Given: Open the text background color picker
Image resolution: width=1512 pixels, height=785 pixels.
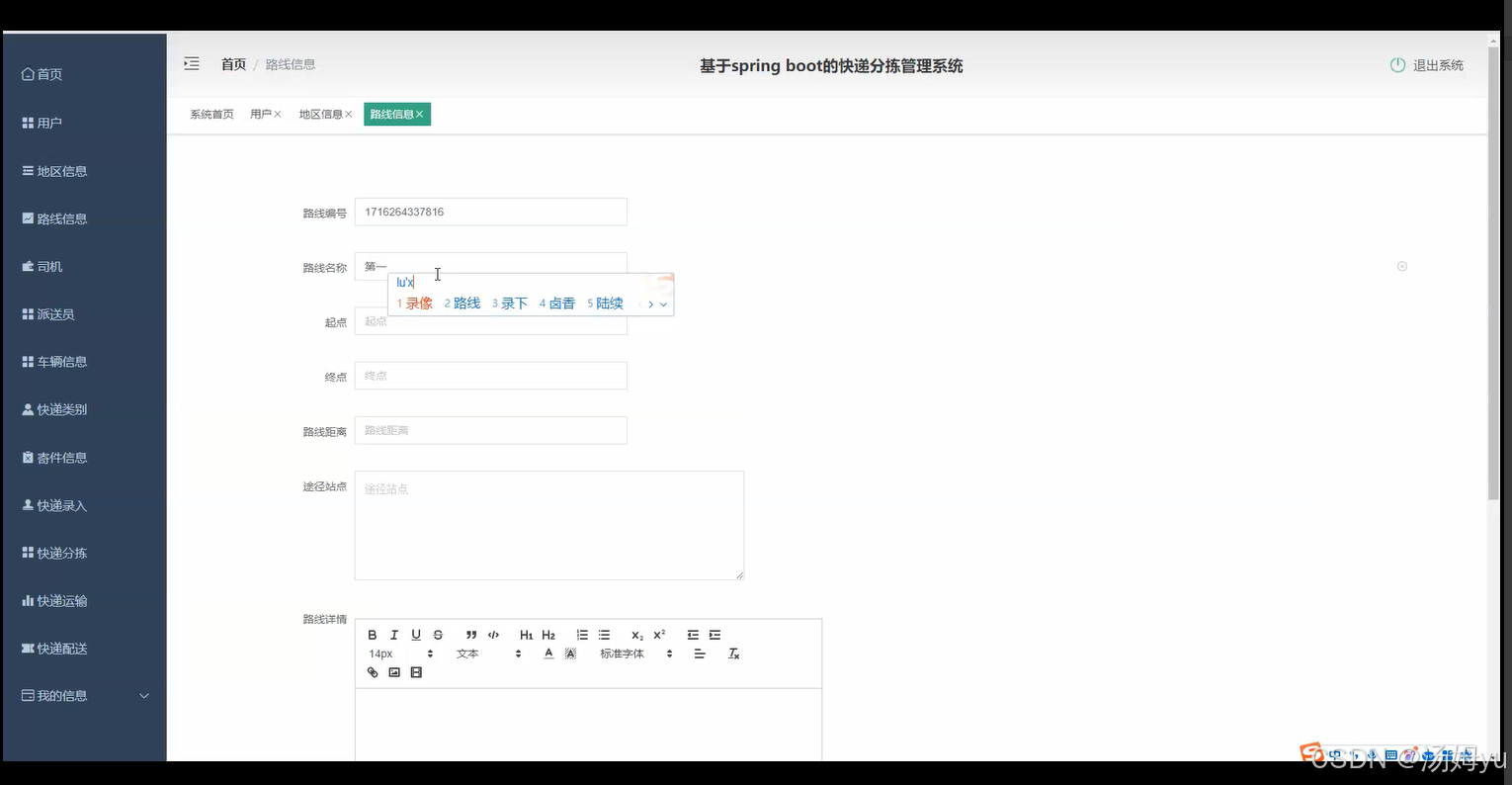Looking at the screenshot, I should (x=570, y=654).
